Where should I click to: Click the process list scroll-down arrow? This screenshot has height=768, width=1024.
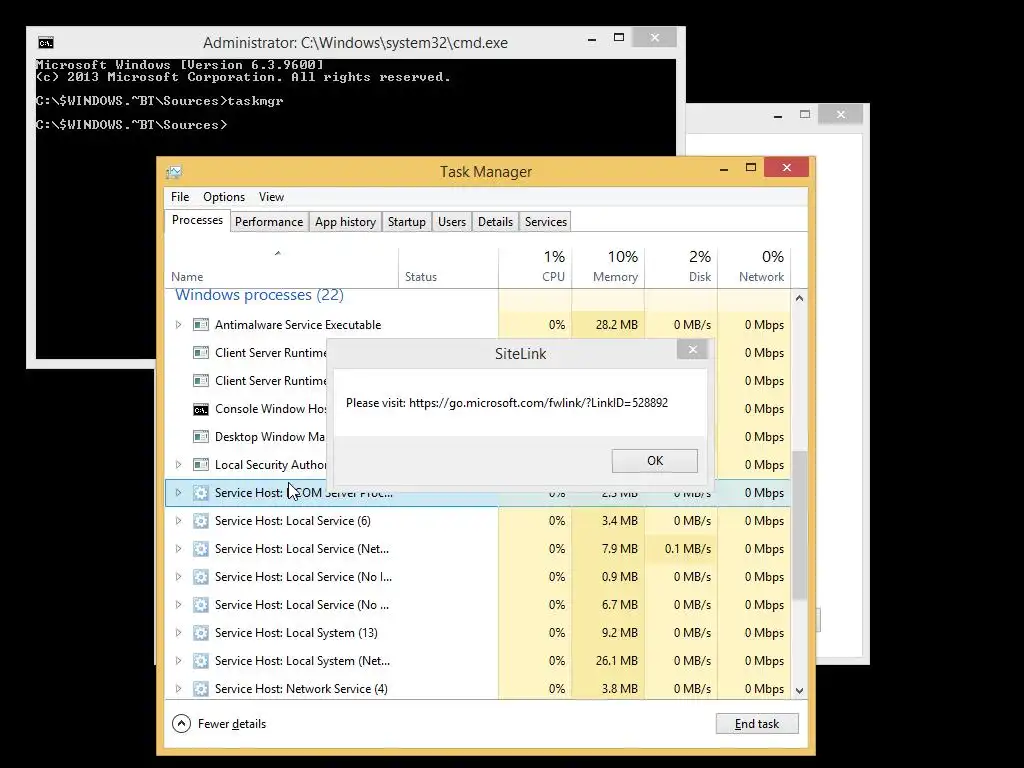[x=799, y=690]
